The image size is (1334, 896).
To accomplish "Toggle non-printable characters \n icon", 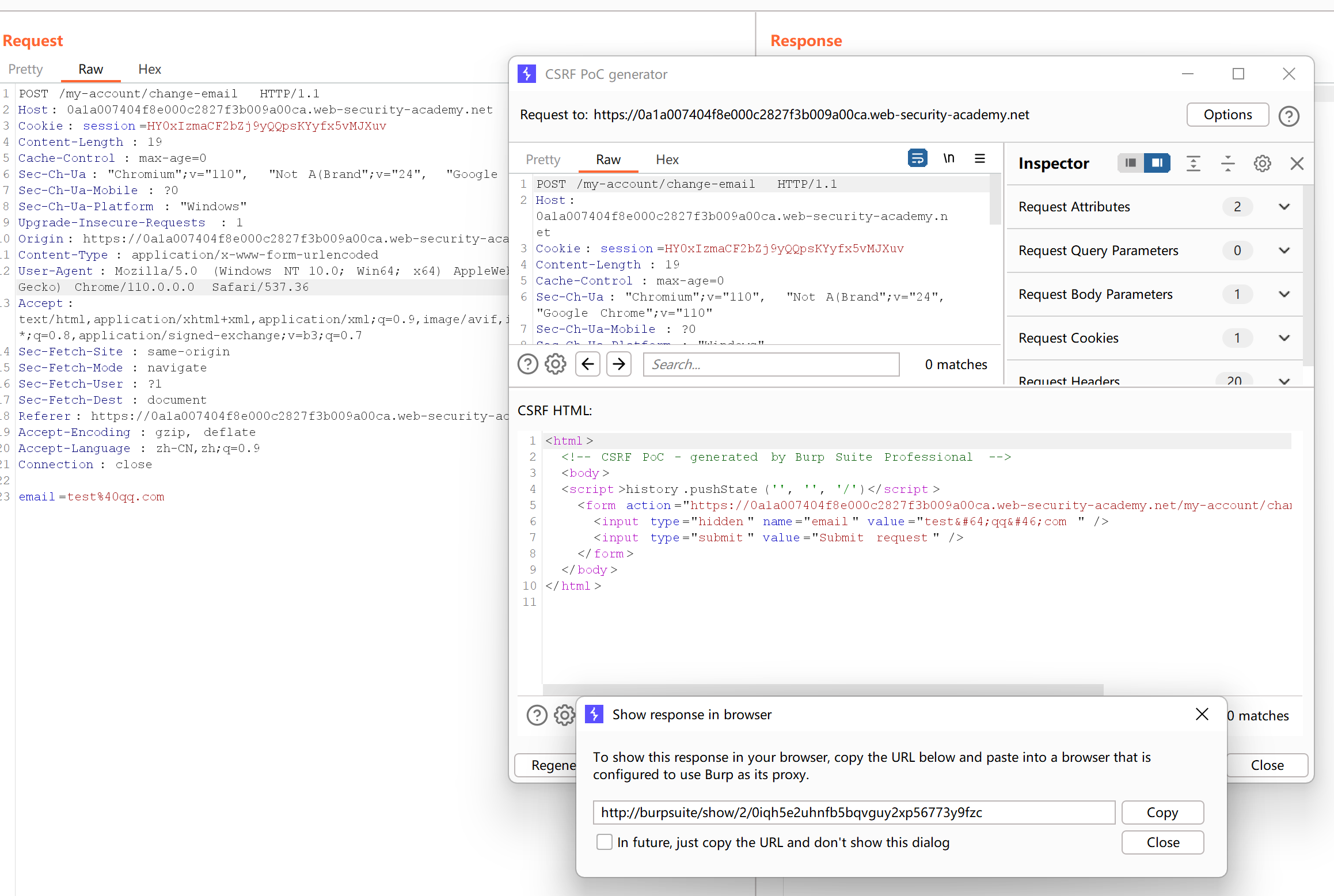I will click(948, 158).
